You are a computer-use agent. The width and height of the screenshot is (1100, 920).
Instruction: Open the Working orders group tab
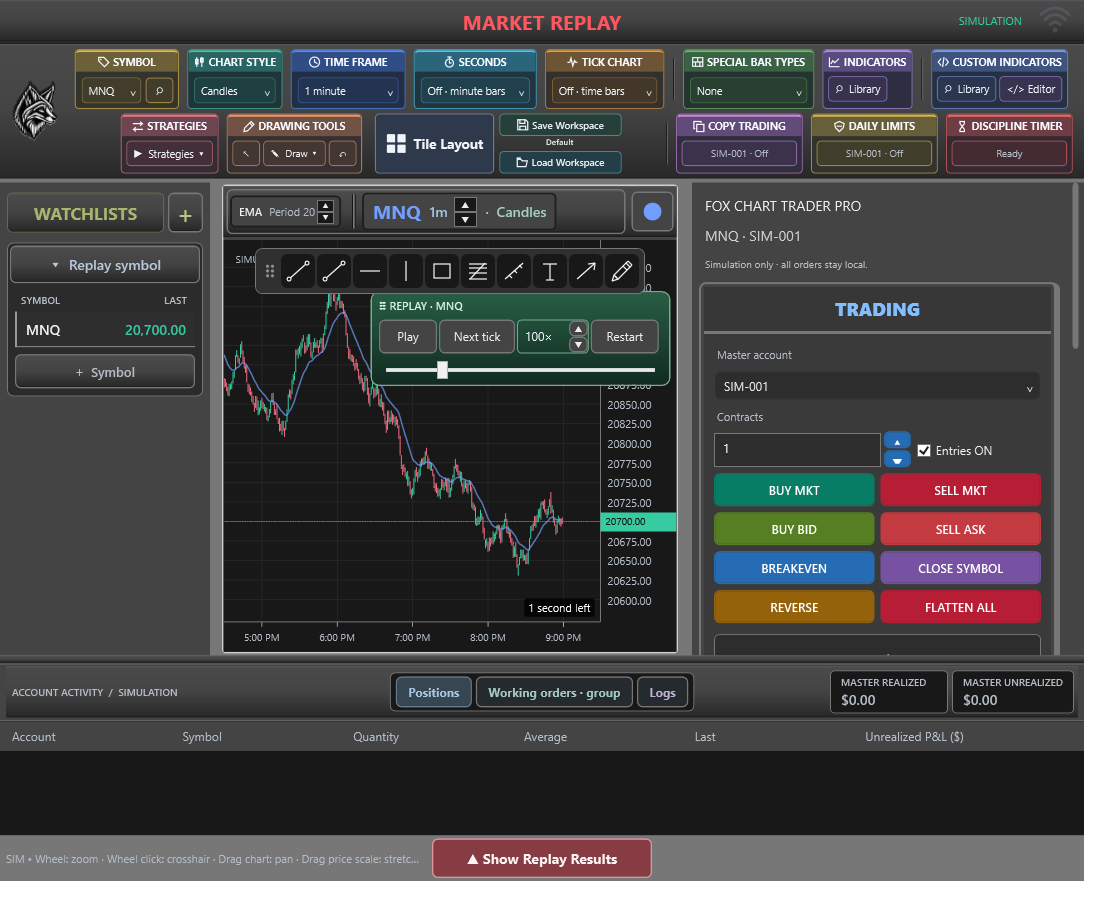click(x=554, y=693)
